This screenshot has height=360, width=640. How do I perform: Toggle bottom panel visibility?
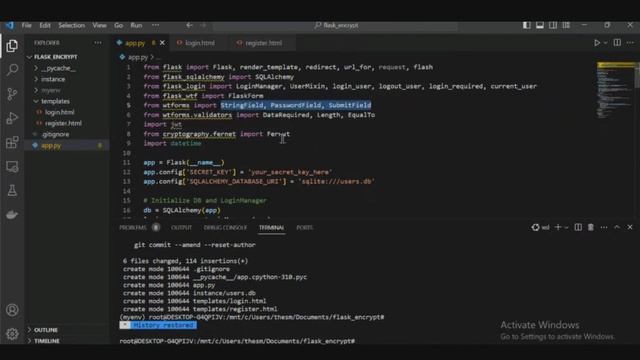(540, 25)
